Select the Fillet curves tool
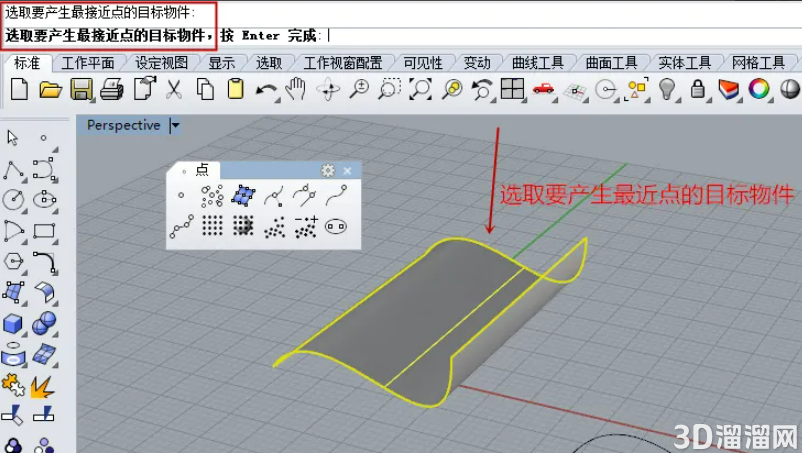 pos(45,262)
